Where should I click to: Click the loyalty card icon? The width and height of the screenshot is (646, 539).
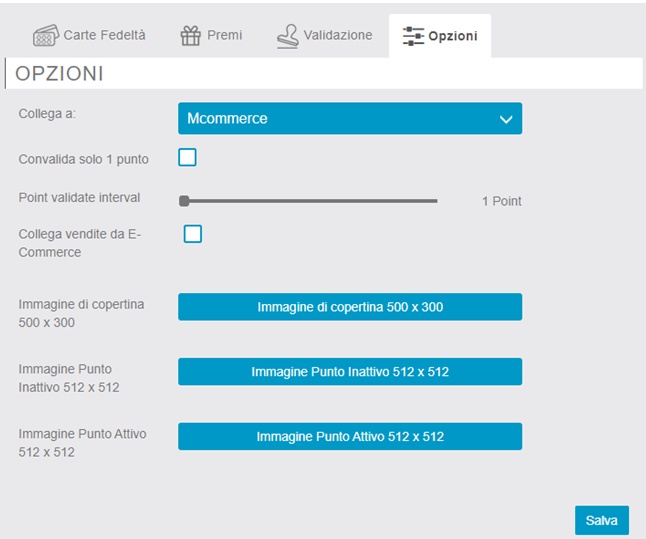[x=45, y=36]
